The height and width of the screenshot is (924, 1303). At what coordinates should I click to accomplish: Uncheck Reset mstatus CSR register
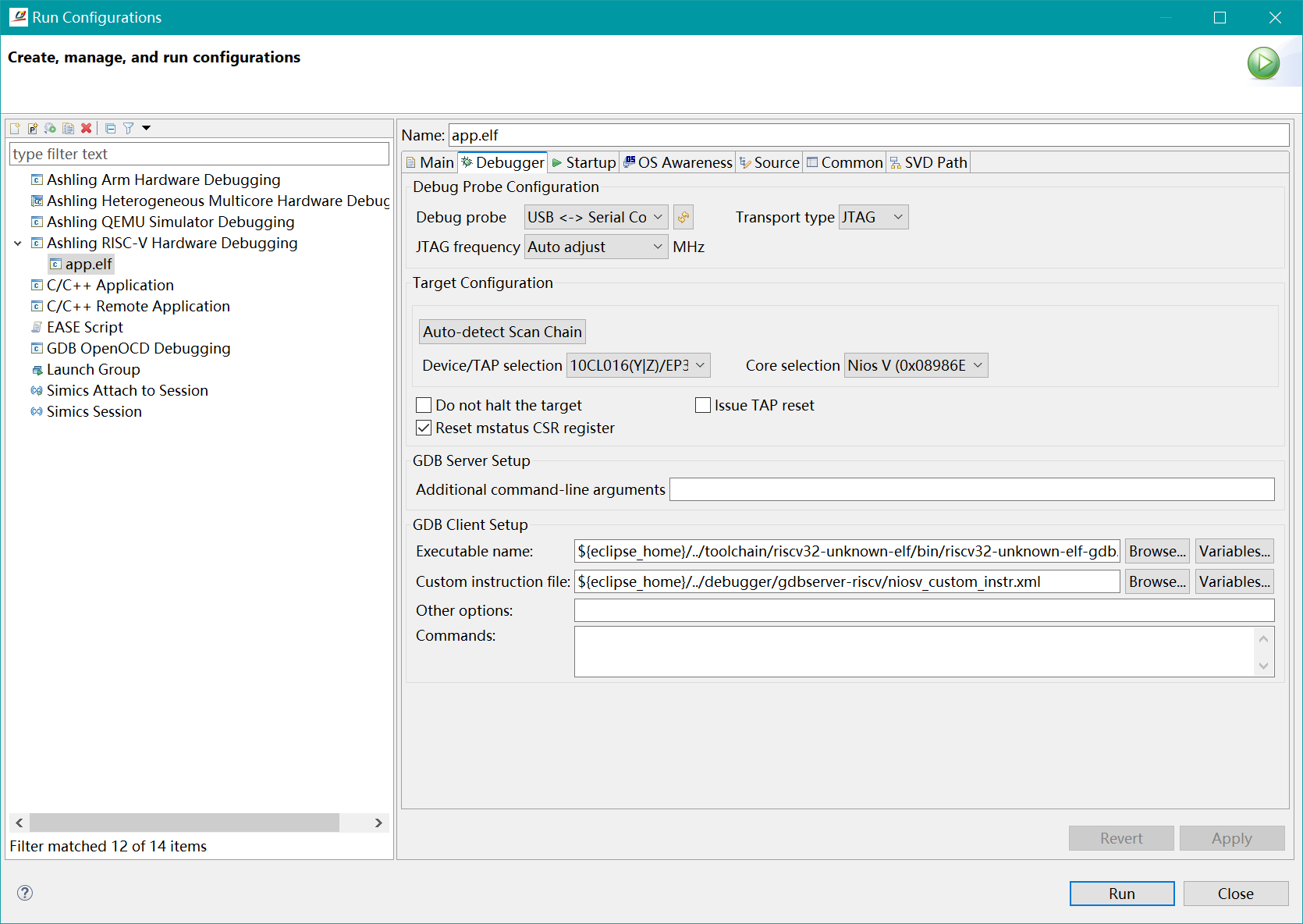coord(424,428)
